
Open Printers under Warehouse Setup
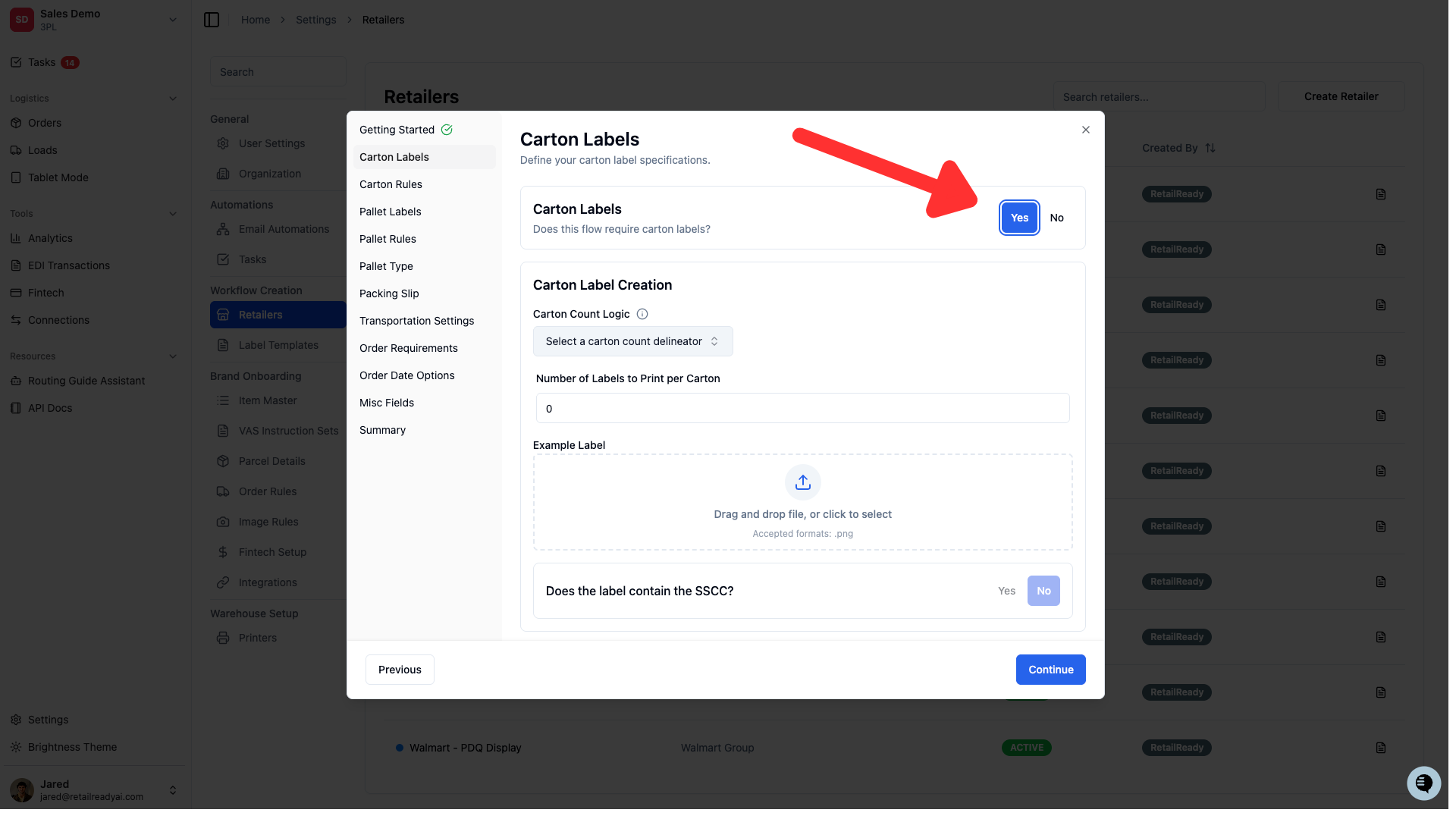(257, 638)
